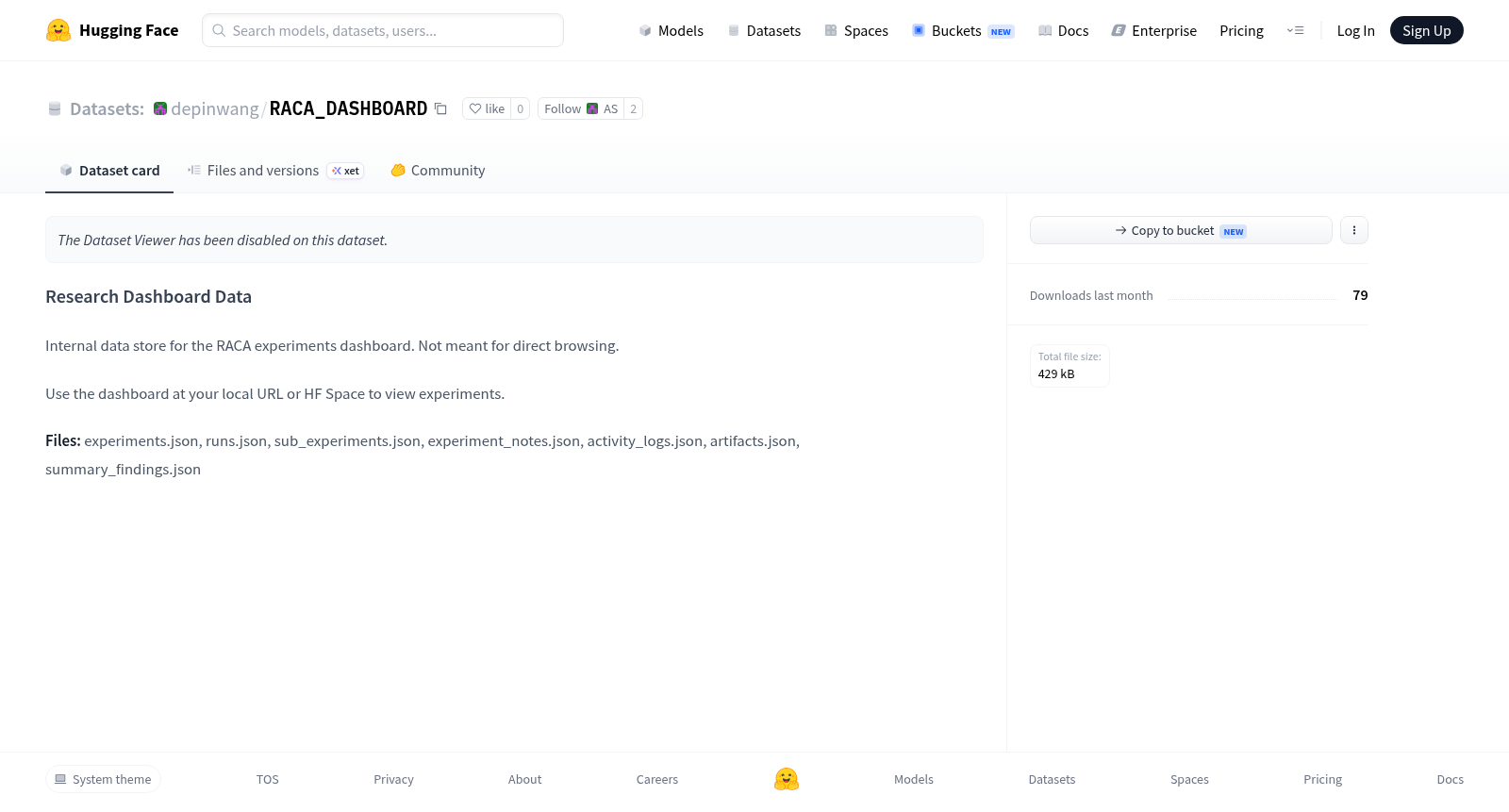
Task: Click the depinwang avatar icon
Action: coord(160,108)
